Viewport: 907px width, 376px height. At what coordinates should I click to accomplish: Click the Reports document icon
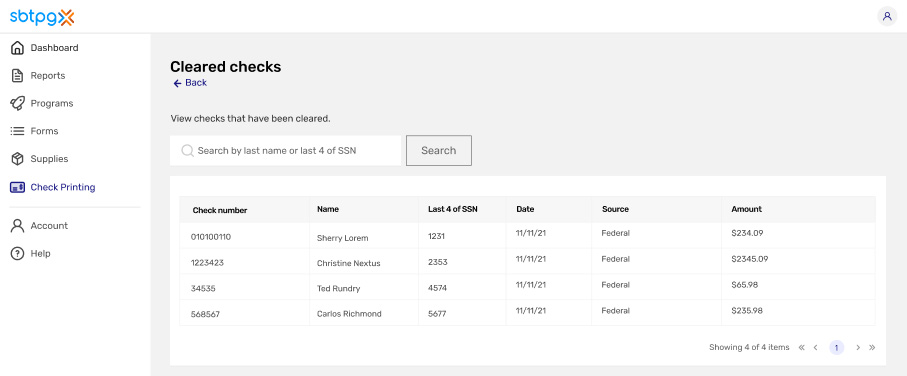(17, 76)
